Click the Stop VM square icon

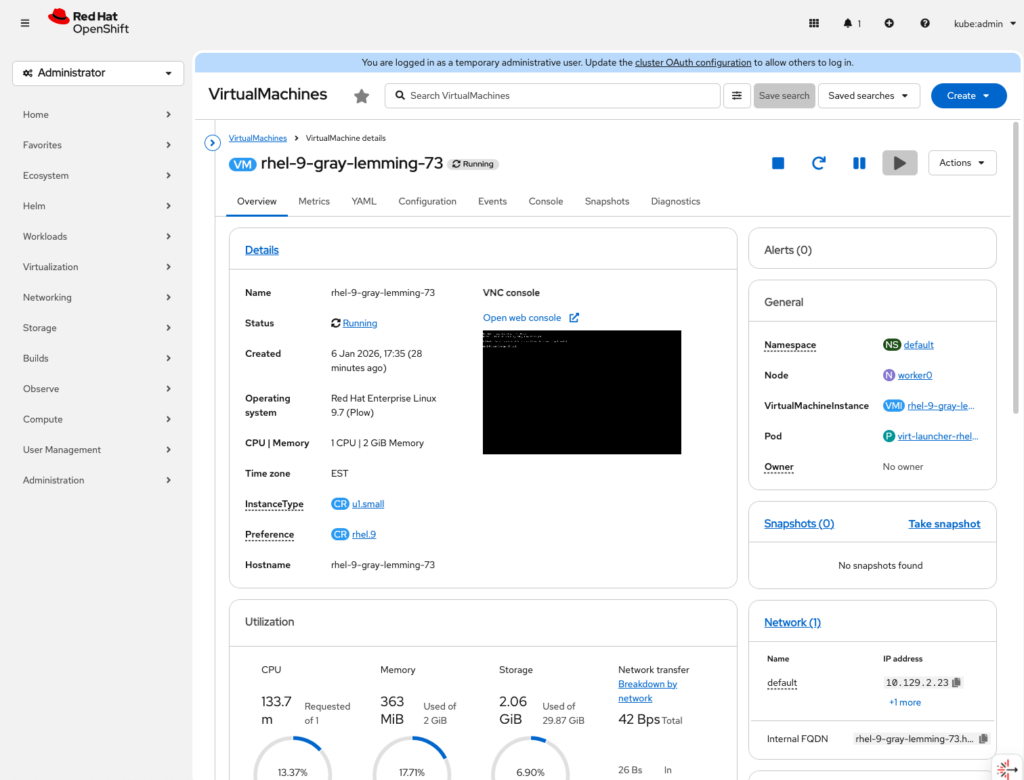pos(778,163)
